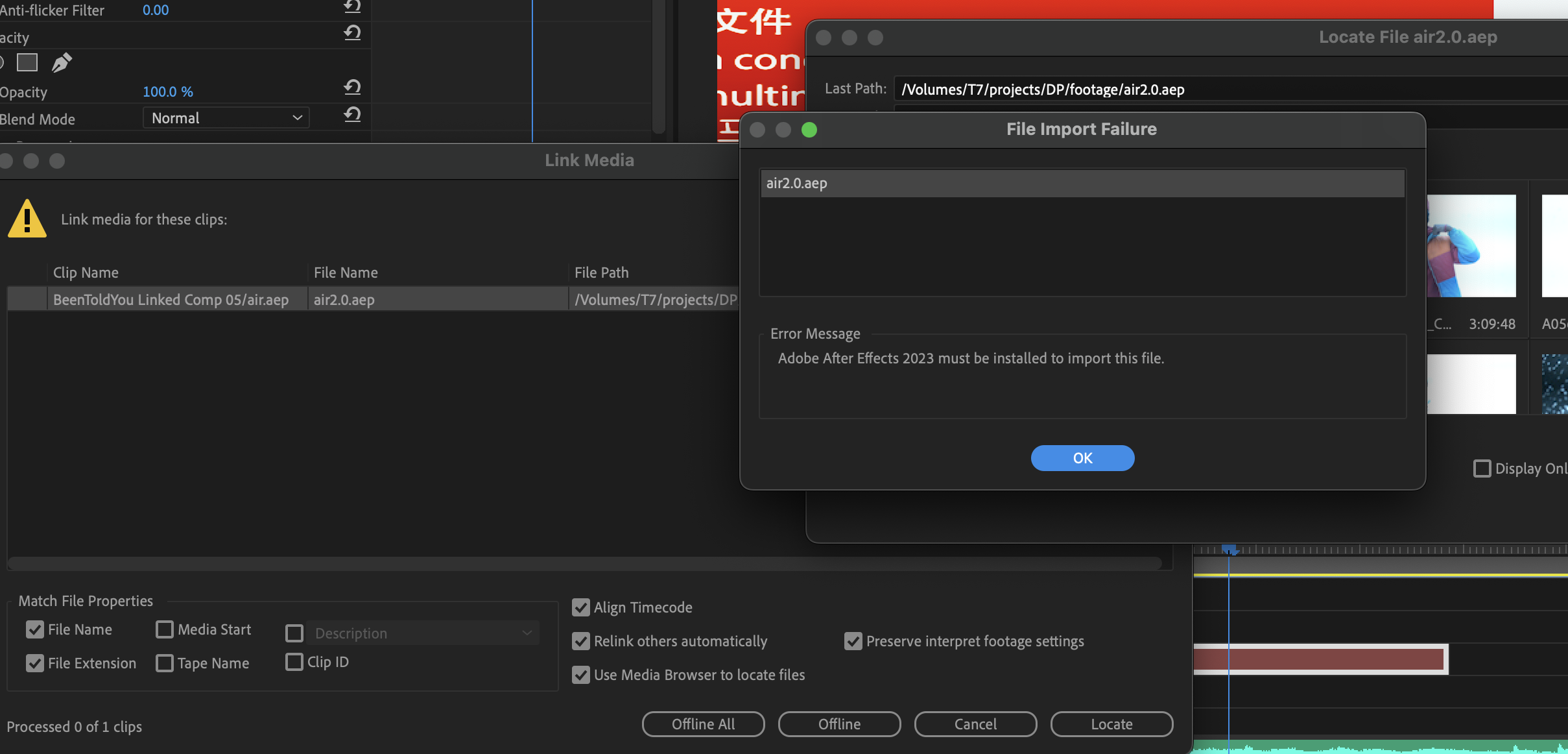Image resolution: width=1568 pixels, height=754 pixels.
Task: Enable the Media Start checkbox
Action: [165, 629]
